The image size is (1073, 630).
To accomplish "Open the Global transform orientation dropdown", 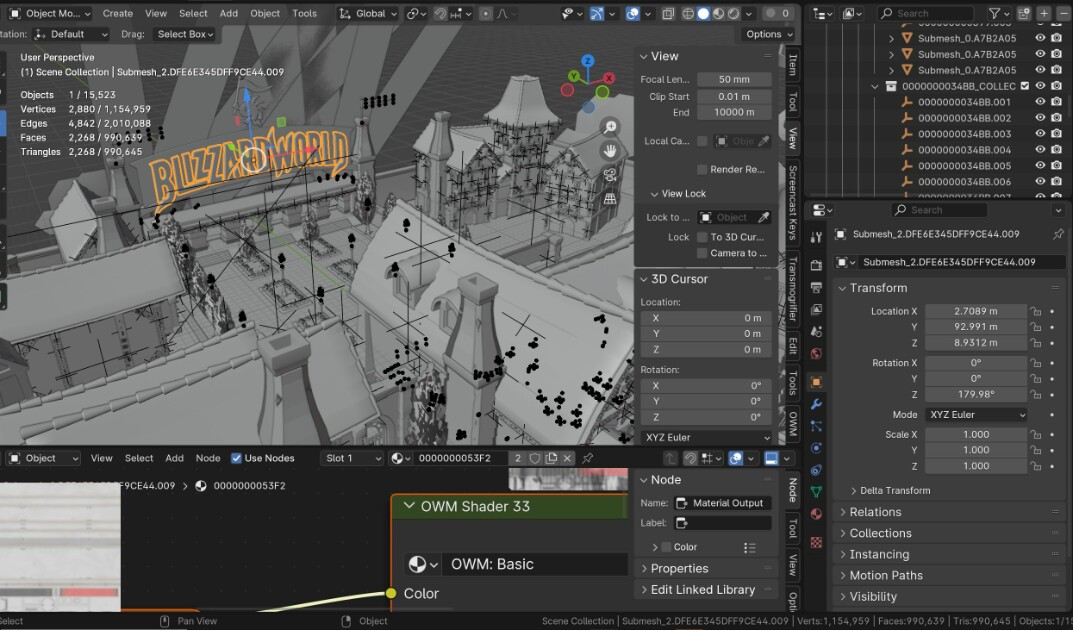I will [x=368, y=14].
